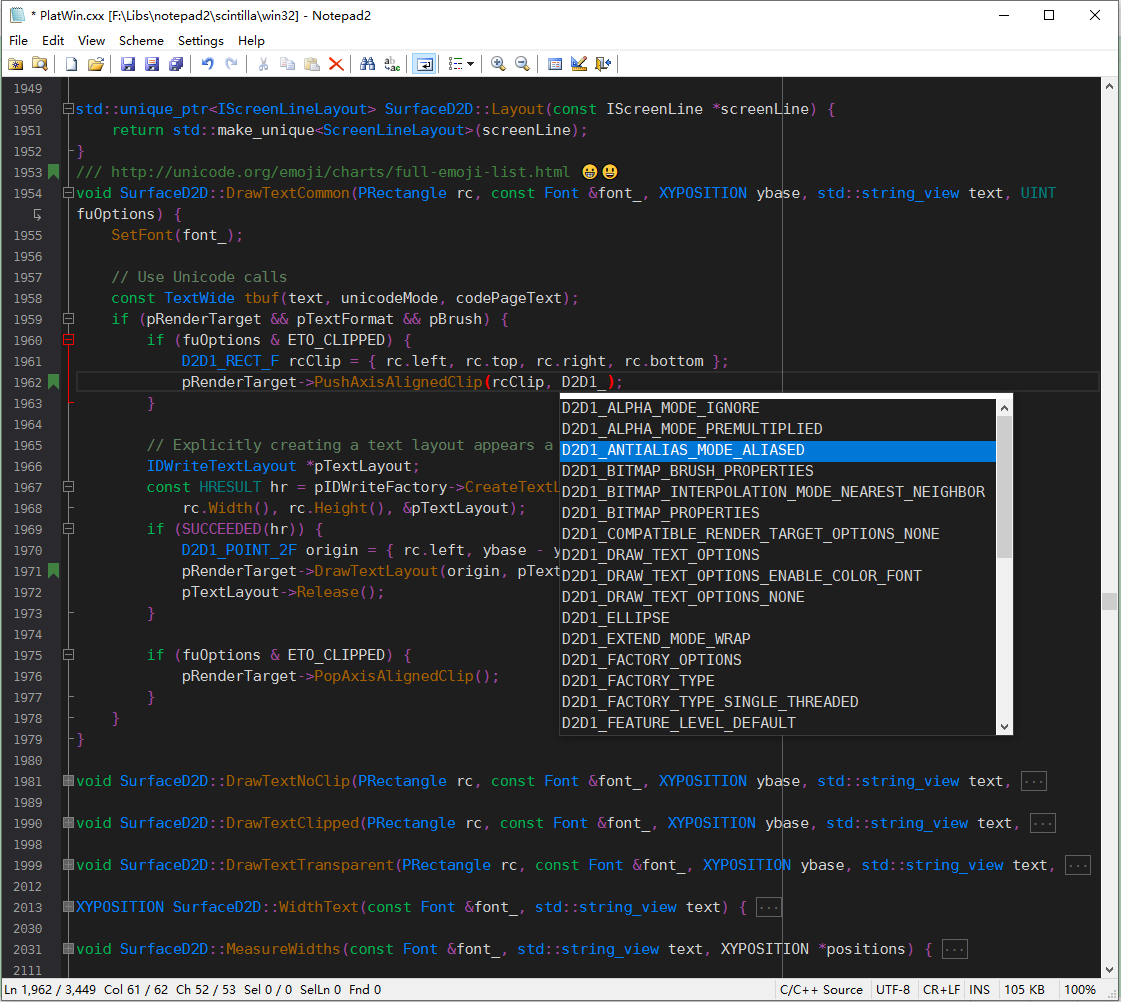Open customize schemes icon
The height and width of the screenshot is (1002, 1121).
[x=579, y=64]
